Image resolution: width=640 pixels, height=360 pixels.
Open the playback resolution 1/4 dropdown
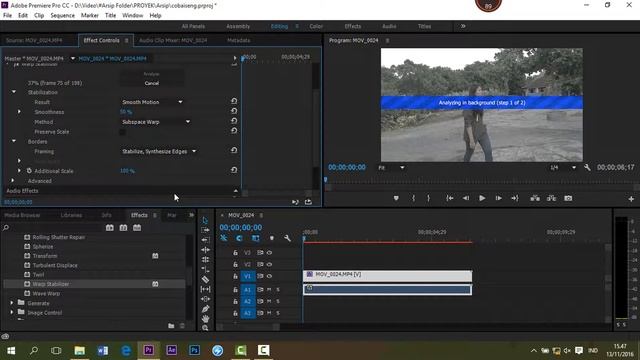pos(562,168)
